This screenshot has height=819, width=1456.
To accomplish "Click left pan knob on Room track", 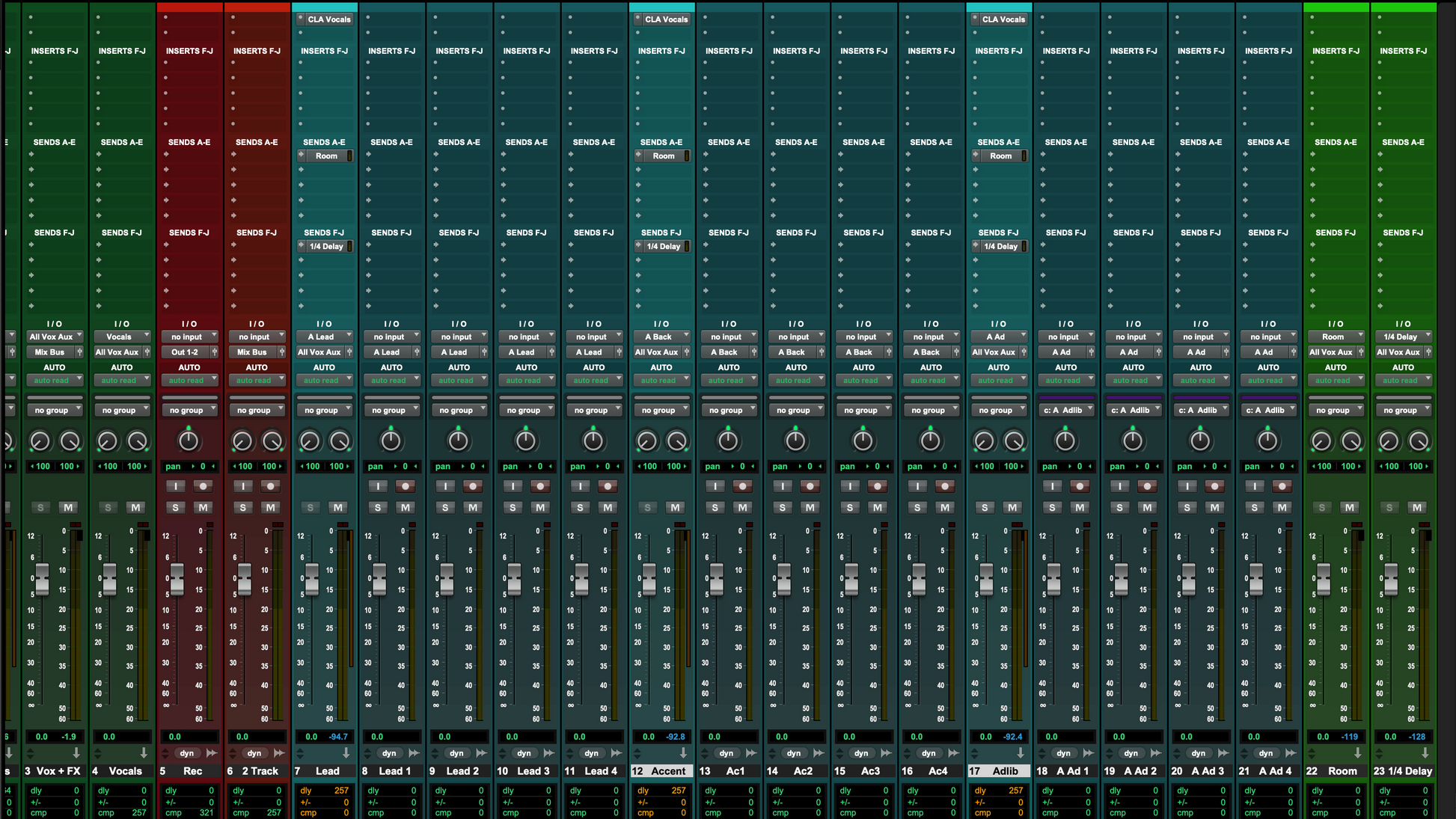I will [x=1321, y=441].
